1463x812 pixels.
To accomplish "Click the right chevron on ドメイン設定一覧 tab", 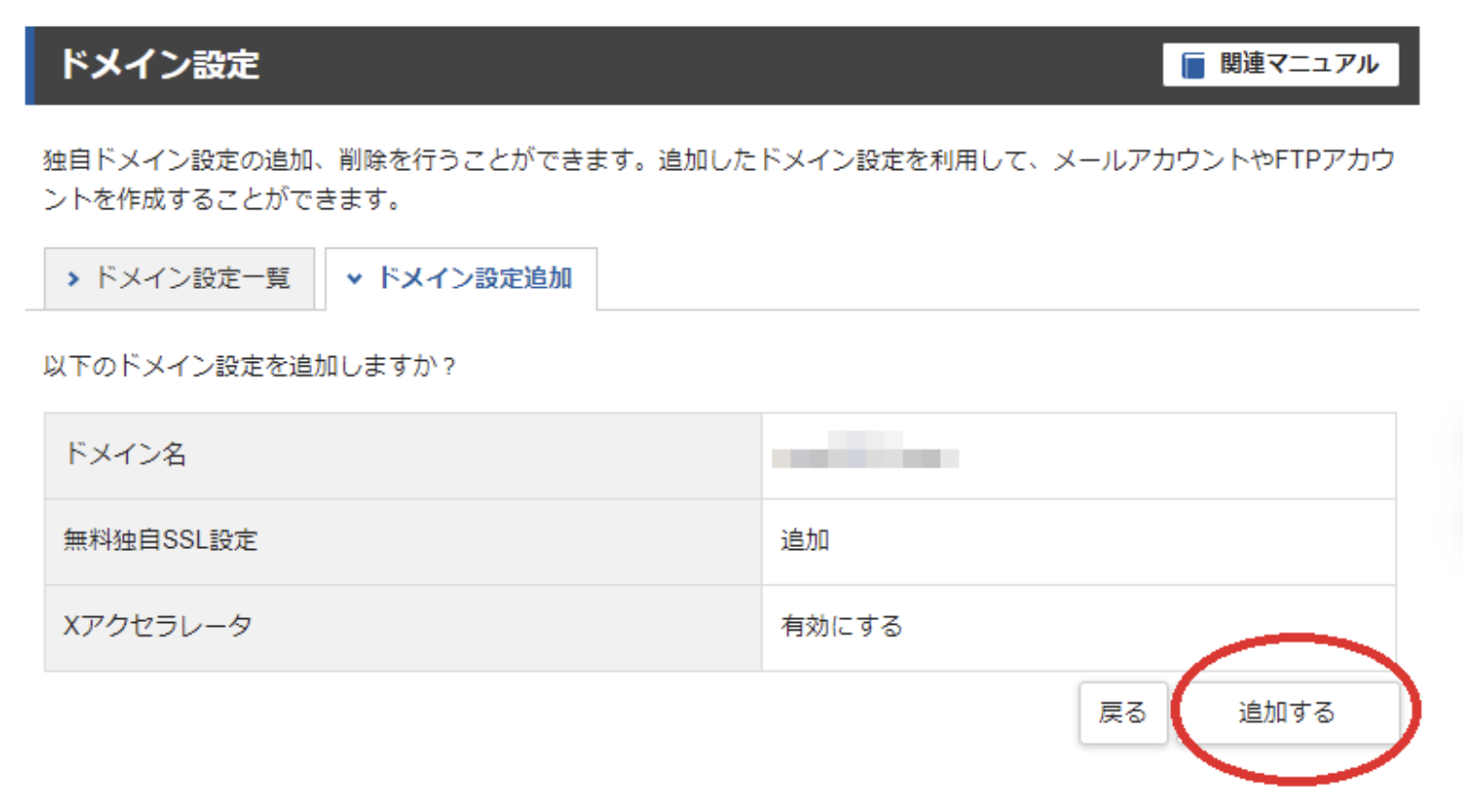I will [73, 279].
